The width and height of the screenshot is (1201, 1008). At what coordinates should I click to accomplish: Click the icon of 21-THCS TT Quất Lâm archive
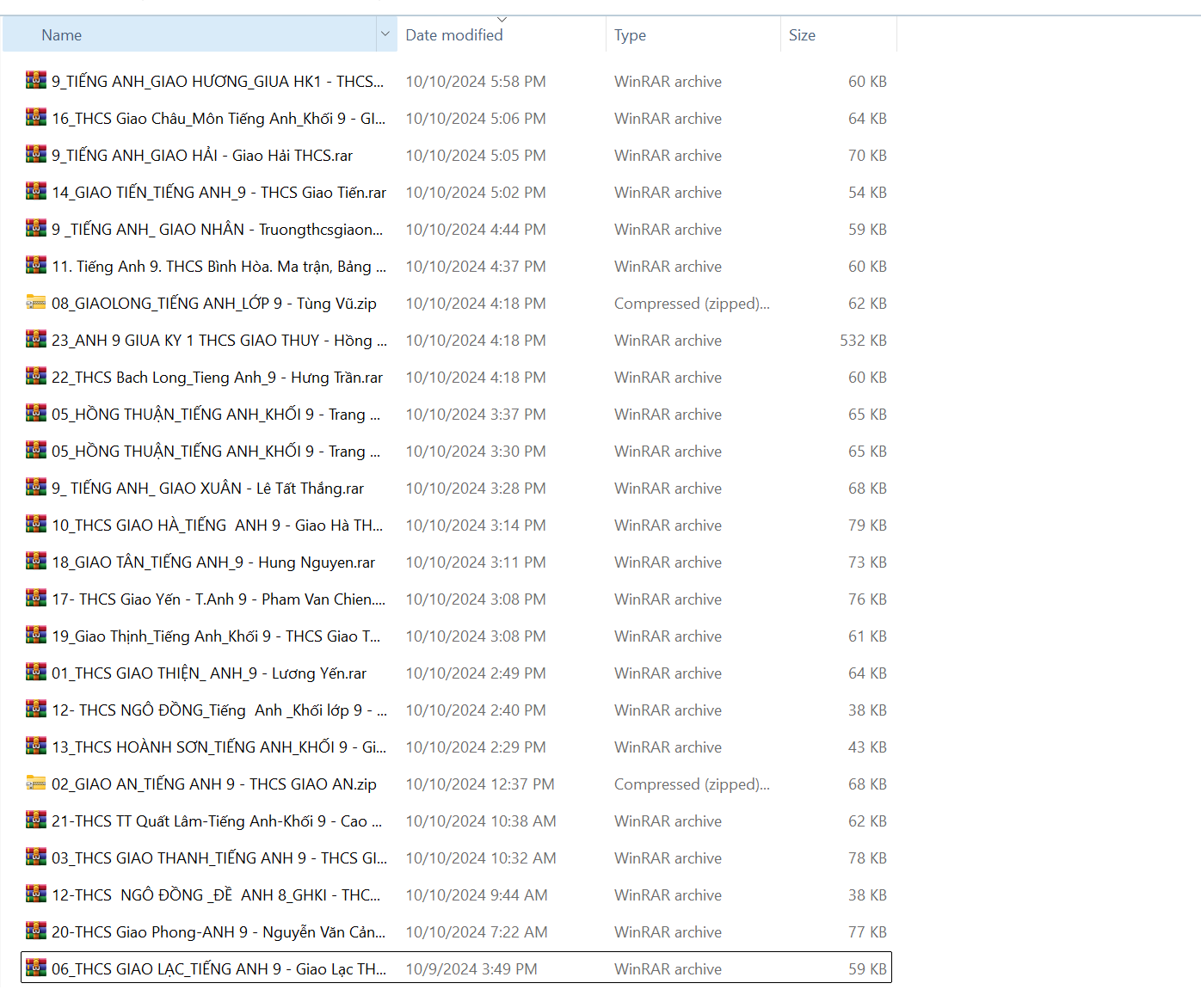[x=36, y=820]
